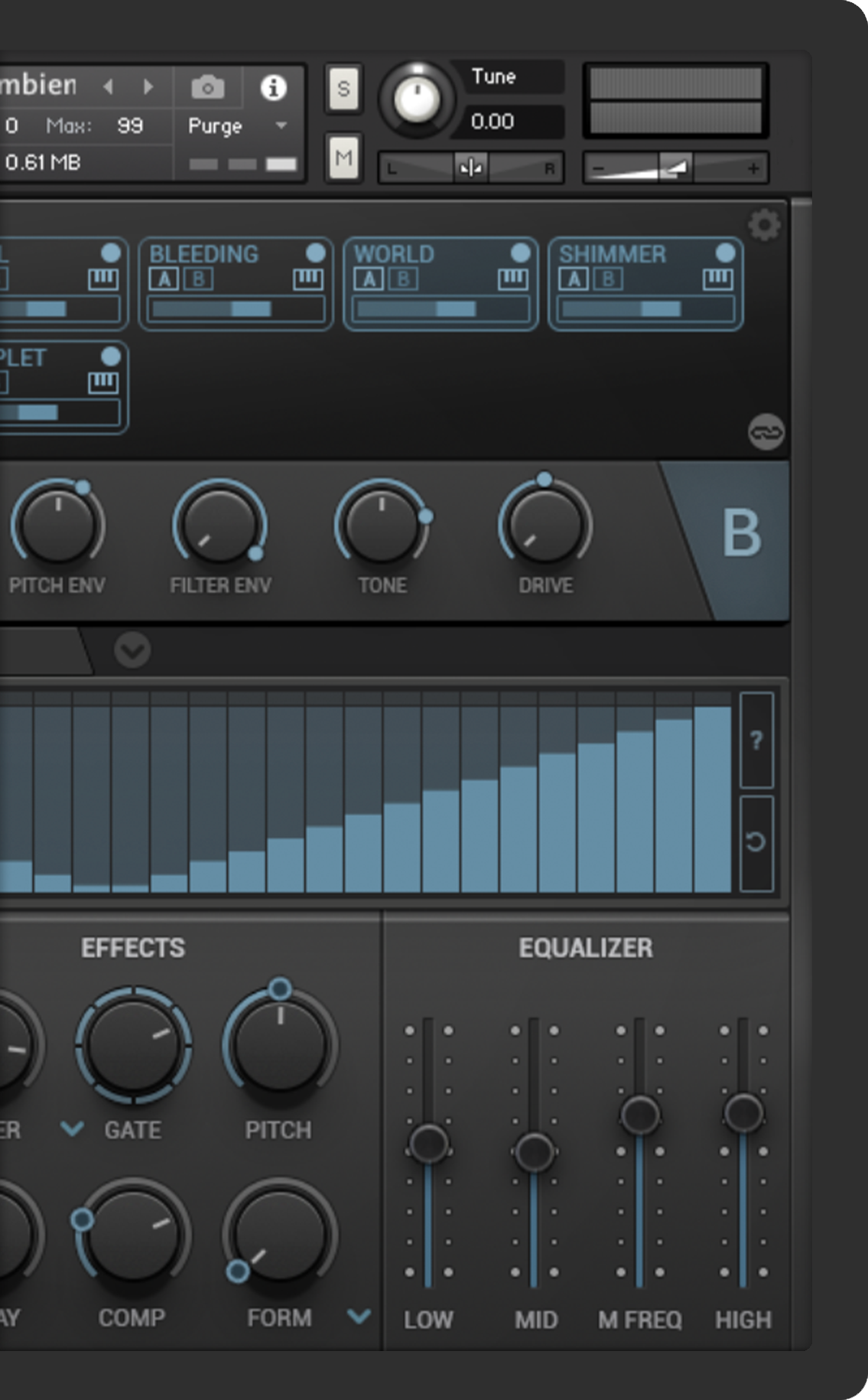Click keyboard icon on PLET slot

pos(103,383)
